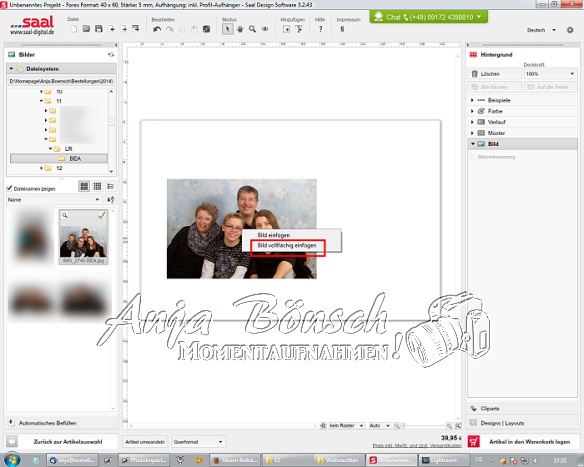Viewport: 584px width, 467px height.
Task: Open the green Chat button
Action: [429, 17]
